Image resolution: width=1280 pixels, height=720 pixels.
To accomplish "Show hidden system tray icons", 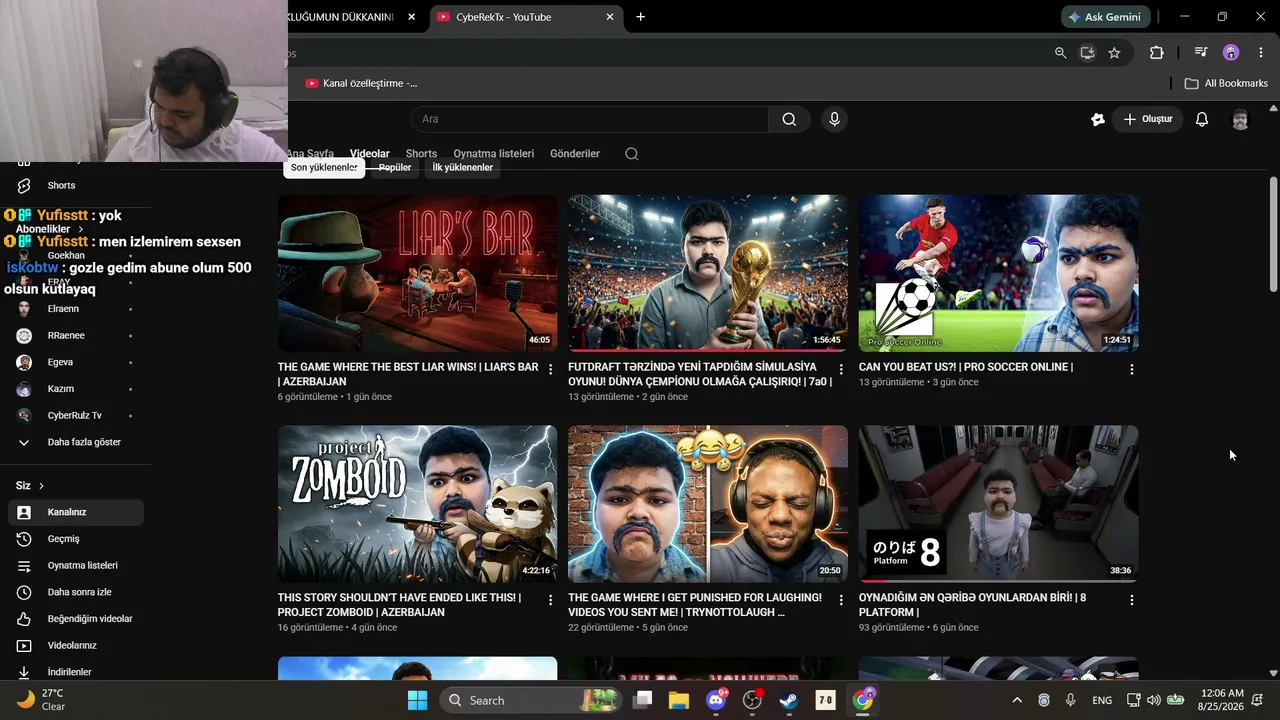I will [1017, 700].
